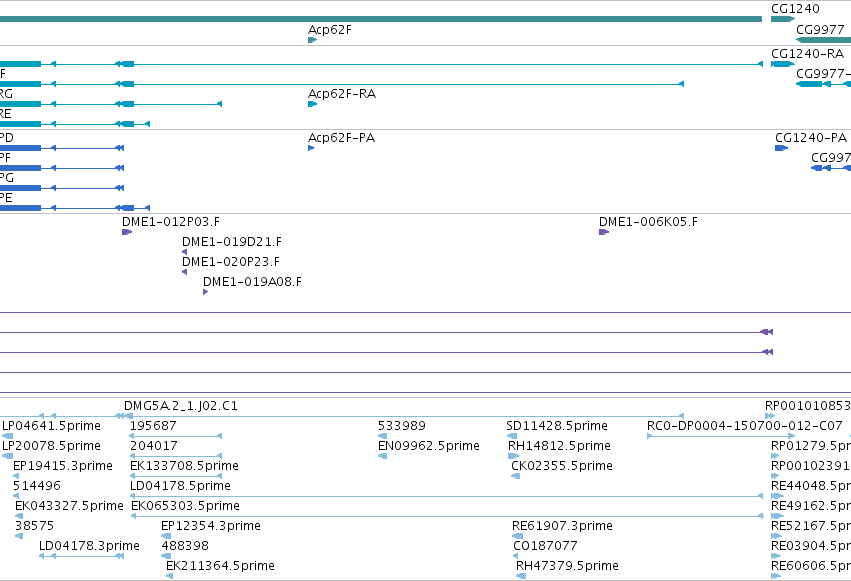Select the 488398 EST label
The width and height of the screenshot is (851, 581).
point(185,546)
